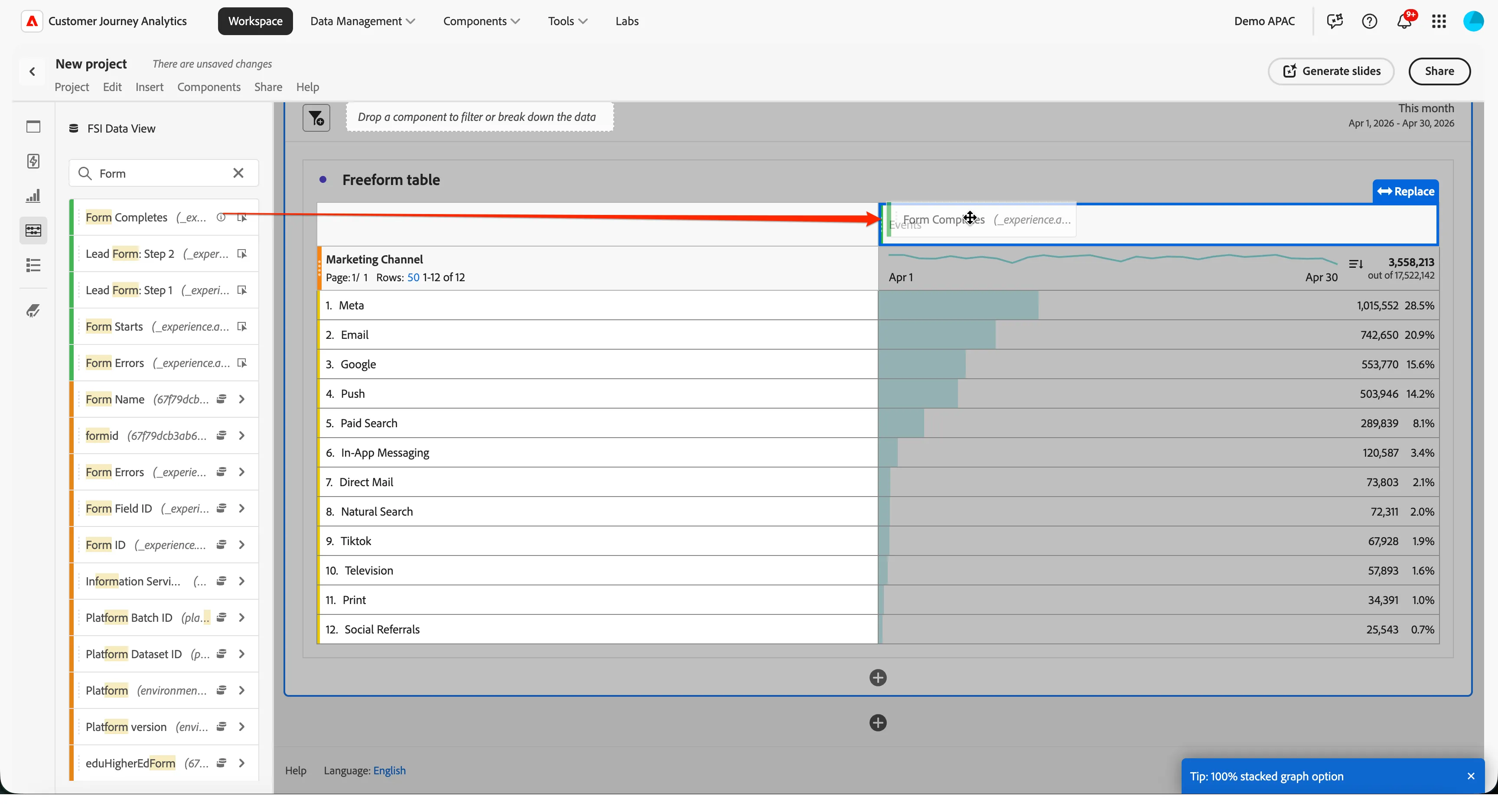This screenshot has height=812, width=1498.
Task: Click the This month date range
Action: (x=1401, y=115)
